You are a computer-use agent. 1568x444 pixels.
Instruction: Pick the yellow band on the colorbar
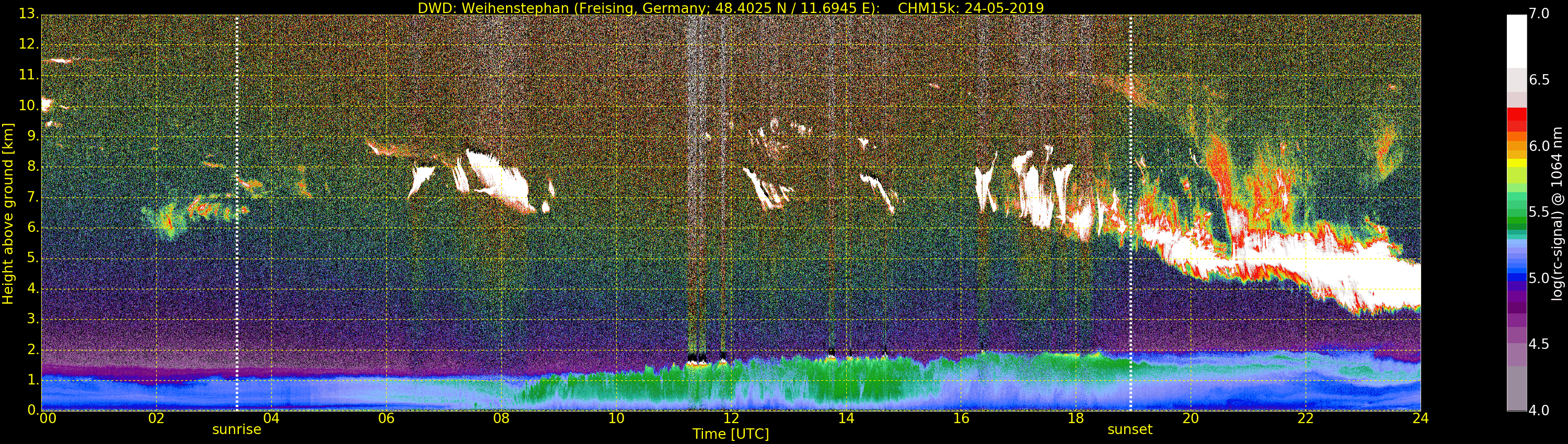pos(1516,163)
